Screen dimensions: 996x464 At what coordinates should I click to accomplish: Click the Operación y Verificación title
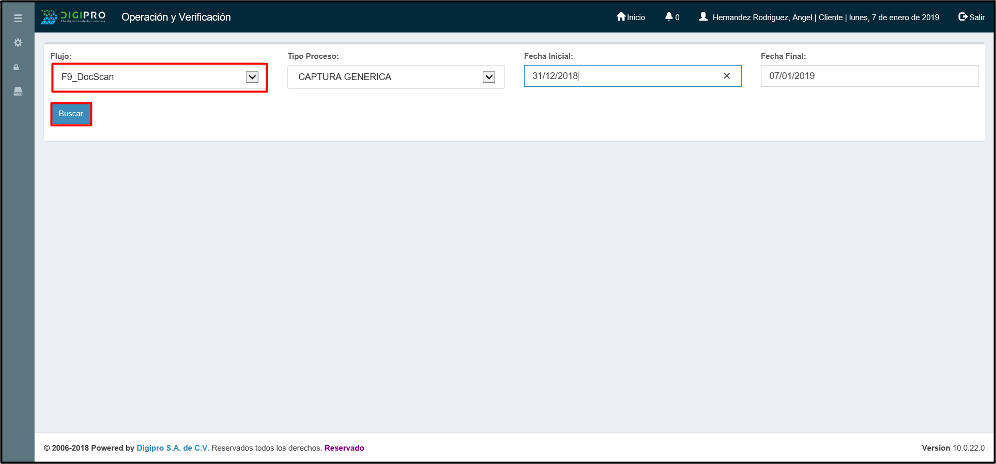[x=175, y=17]
